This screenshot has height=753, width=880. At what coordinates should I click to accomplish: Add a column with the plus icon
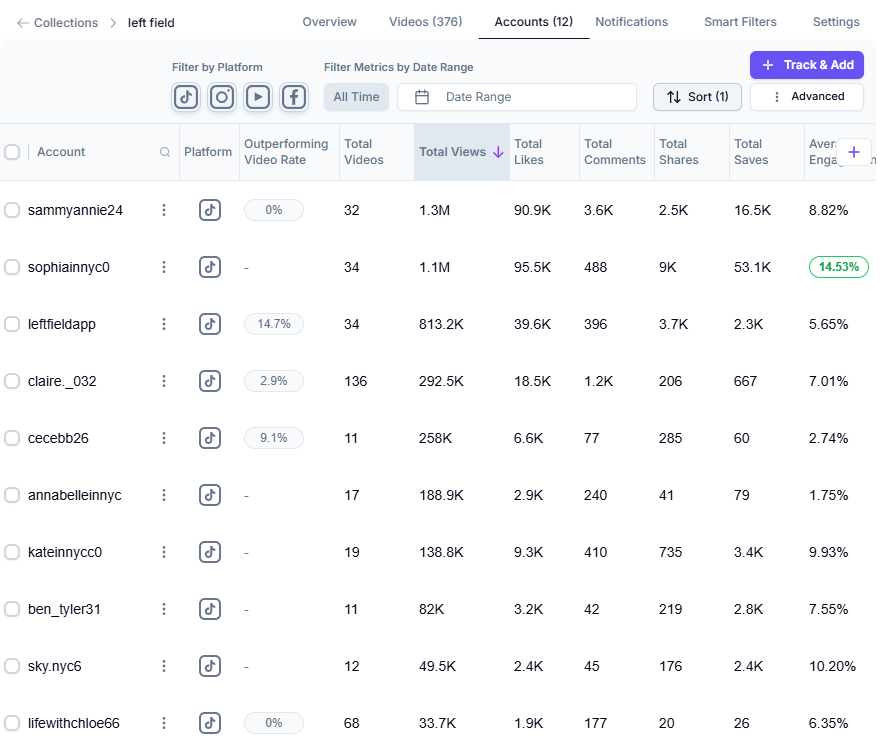tap(853, 152)
